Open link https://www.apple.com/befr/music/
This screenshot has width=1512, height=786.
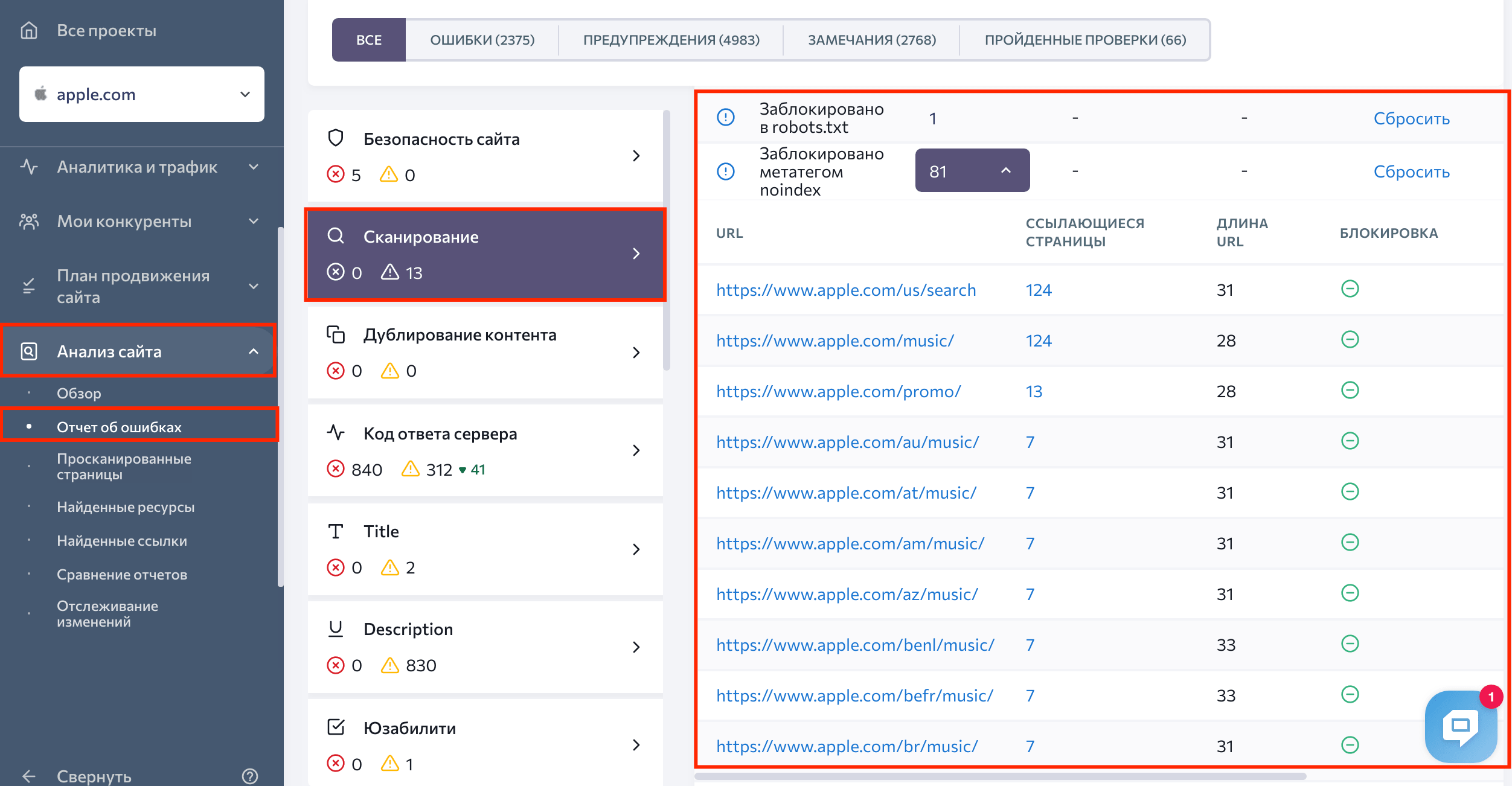pyautogui.click(x=854, y=695)
